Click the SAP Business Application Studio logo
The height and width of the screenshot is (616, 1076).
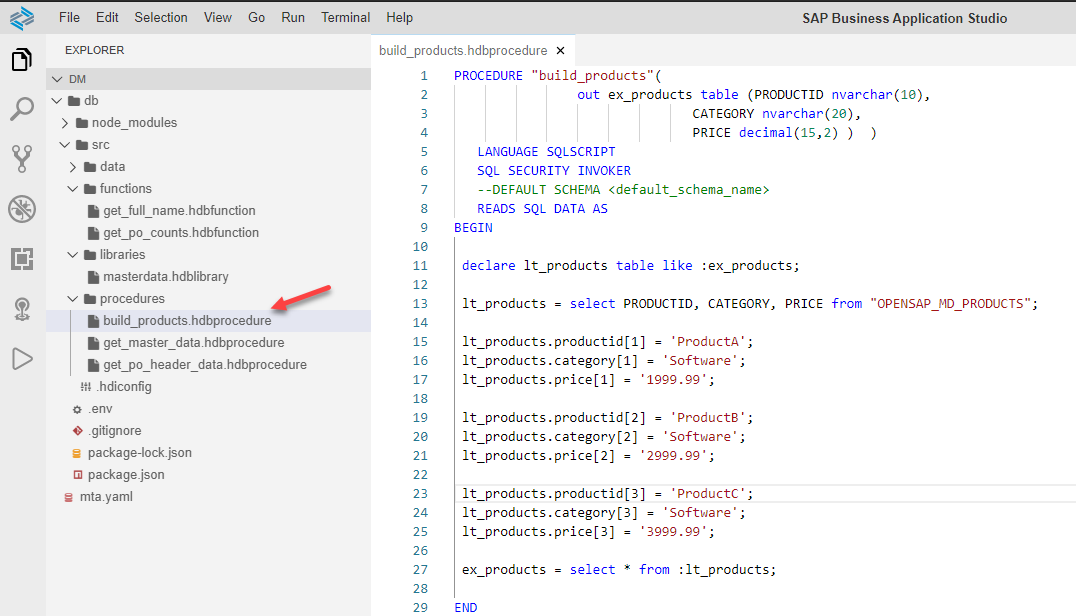click(22, 18)
